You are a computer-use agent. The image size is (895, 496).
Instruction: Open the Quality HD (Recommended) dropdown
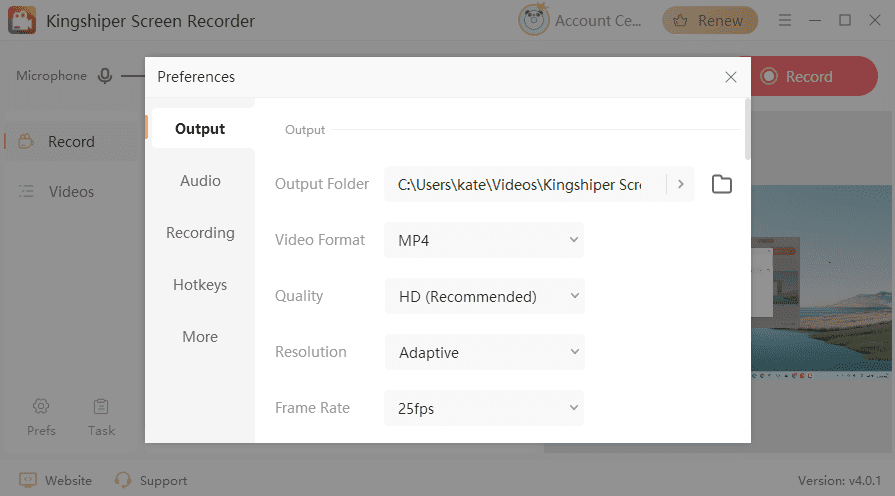[x=484, y=296]
